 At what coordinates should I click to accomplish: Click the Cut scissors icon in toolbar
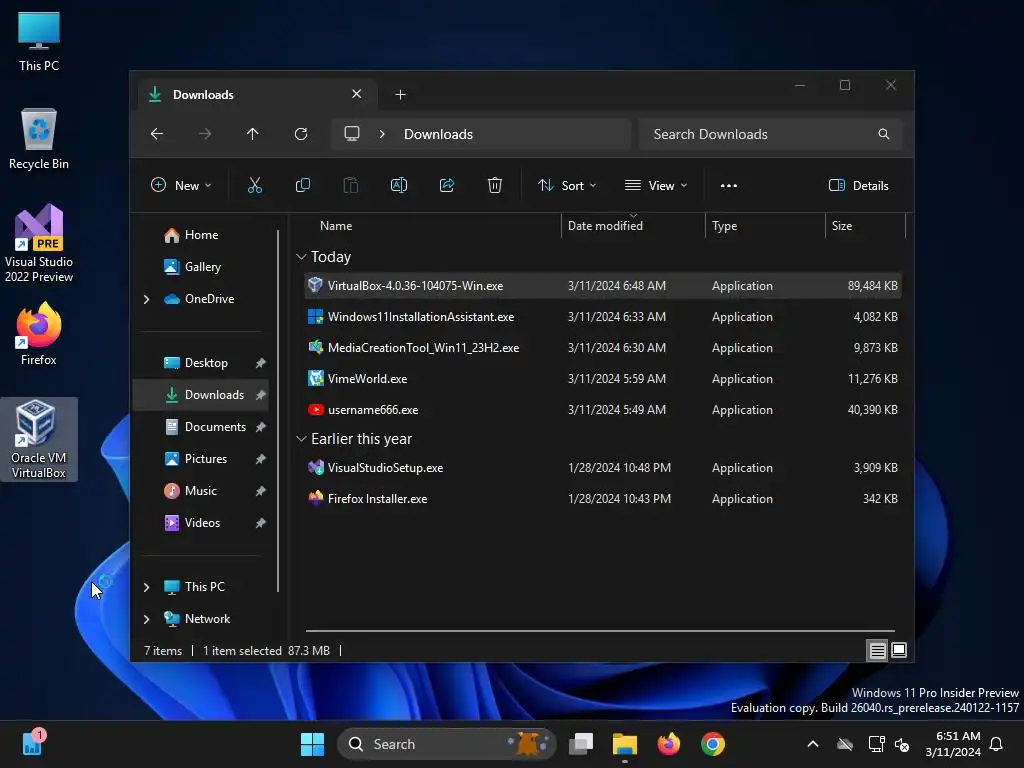255,185
